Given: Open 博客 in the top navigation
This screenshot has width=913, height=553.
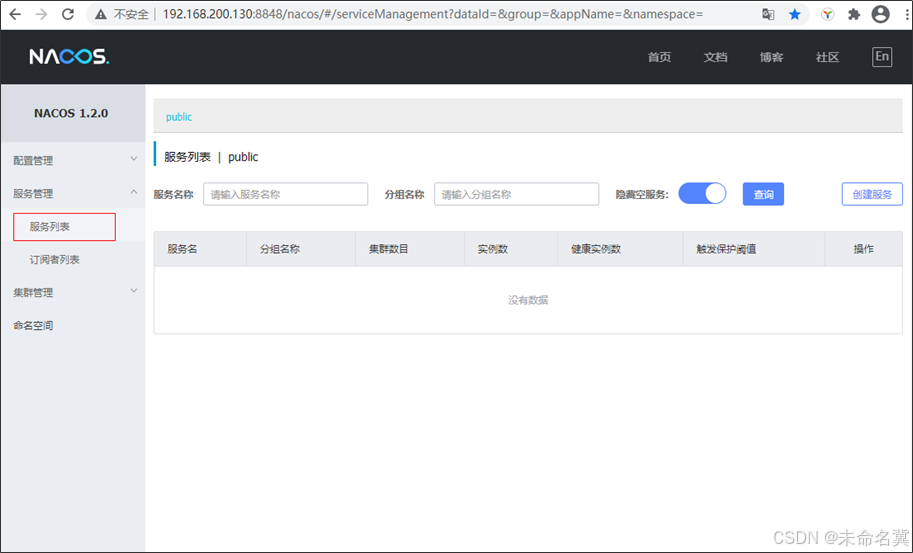Looking at the screenshot, I should click(771, 57).
